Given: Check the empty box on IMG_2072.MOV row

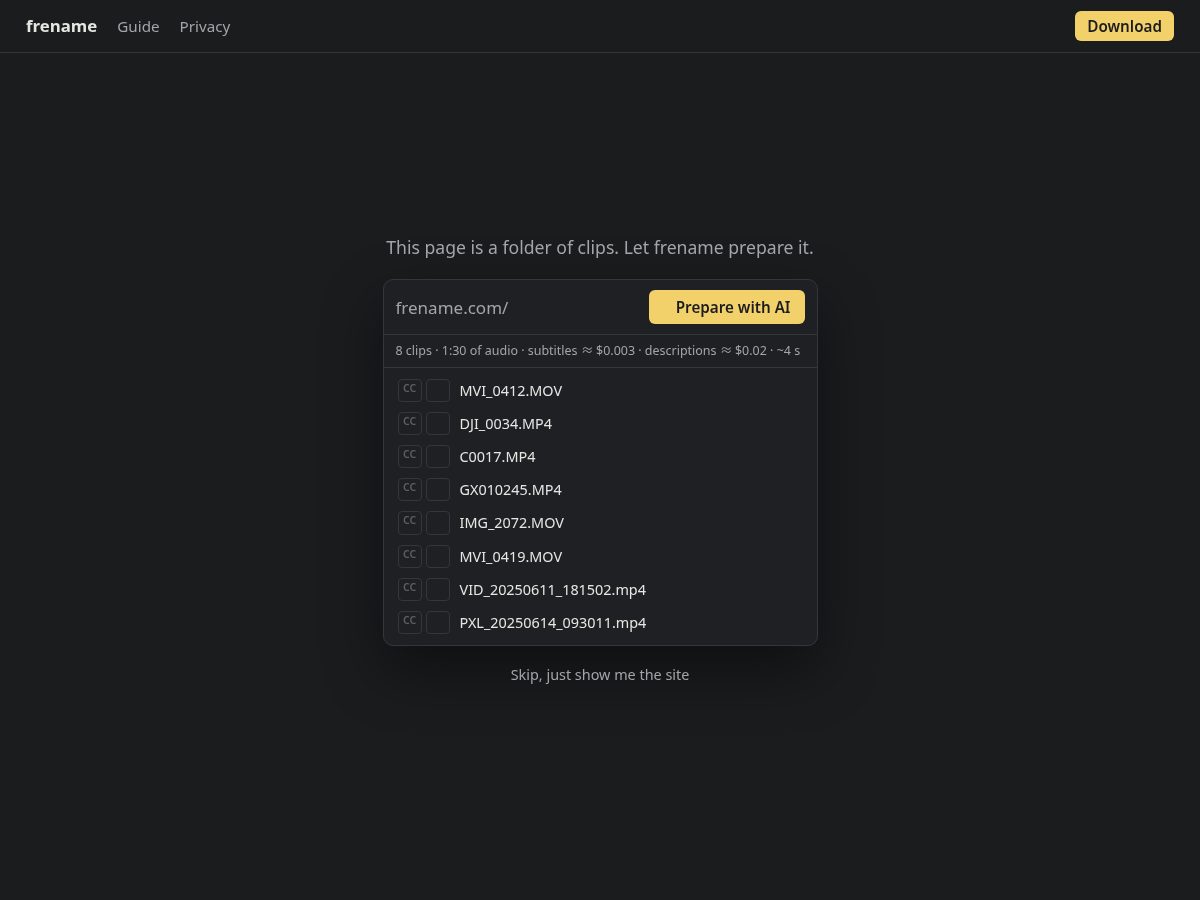Looking at the screenshot, I should (x=438, y=522).
